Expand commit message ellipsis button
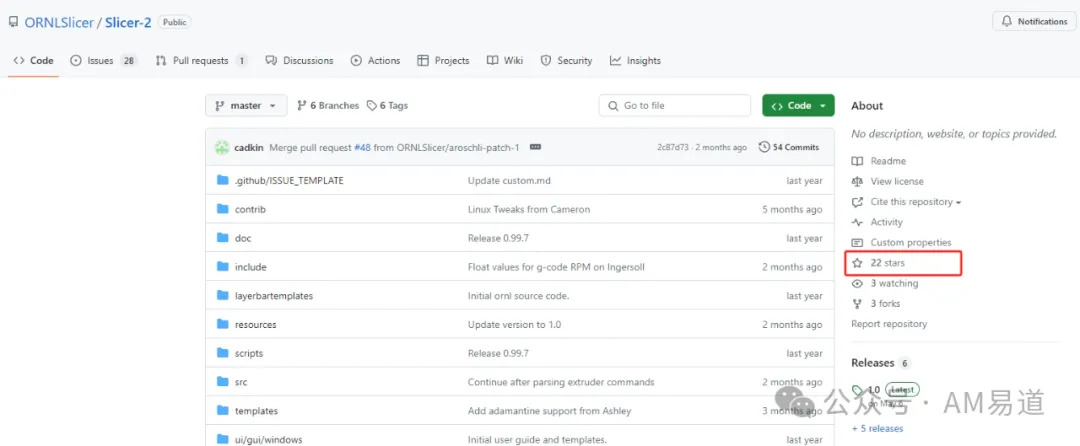Viewport: 1080px width, 446px height. point(535,147)
